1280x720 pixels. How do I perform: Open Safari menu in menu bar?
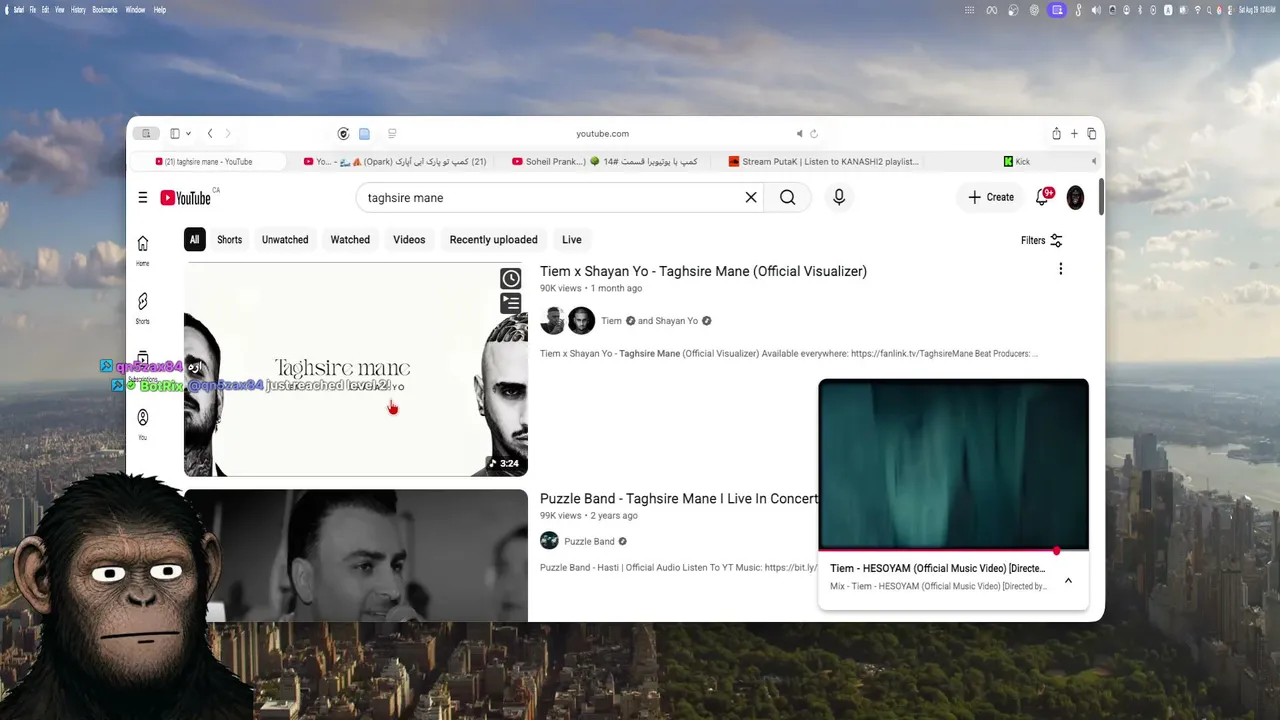click(x=19, y=10)
